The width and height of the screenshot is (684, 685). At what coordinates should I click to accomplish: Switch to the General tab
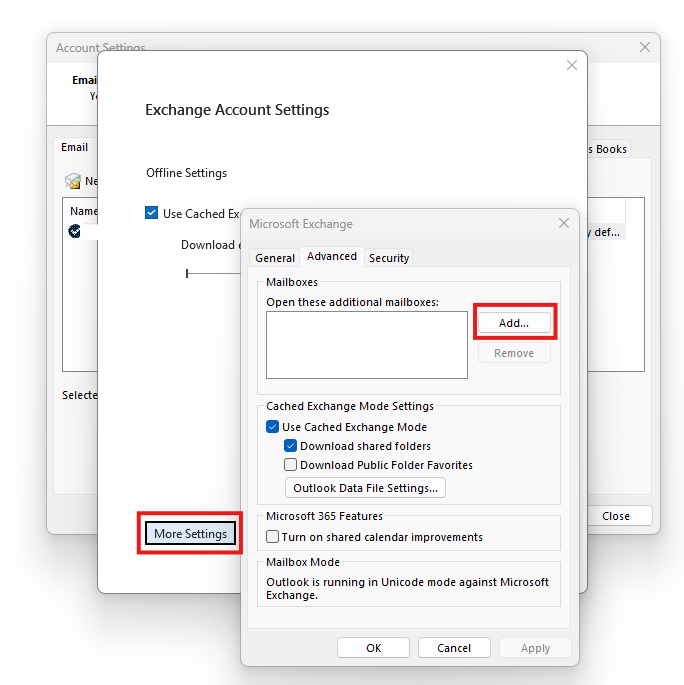pos(275,258)
